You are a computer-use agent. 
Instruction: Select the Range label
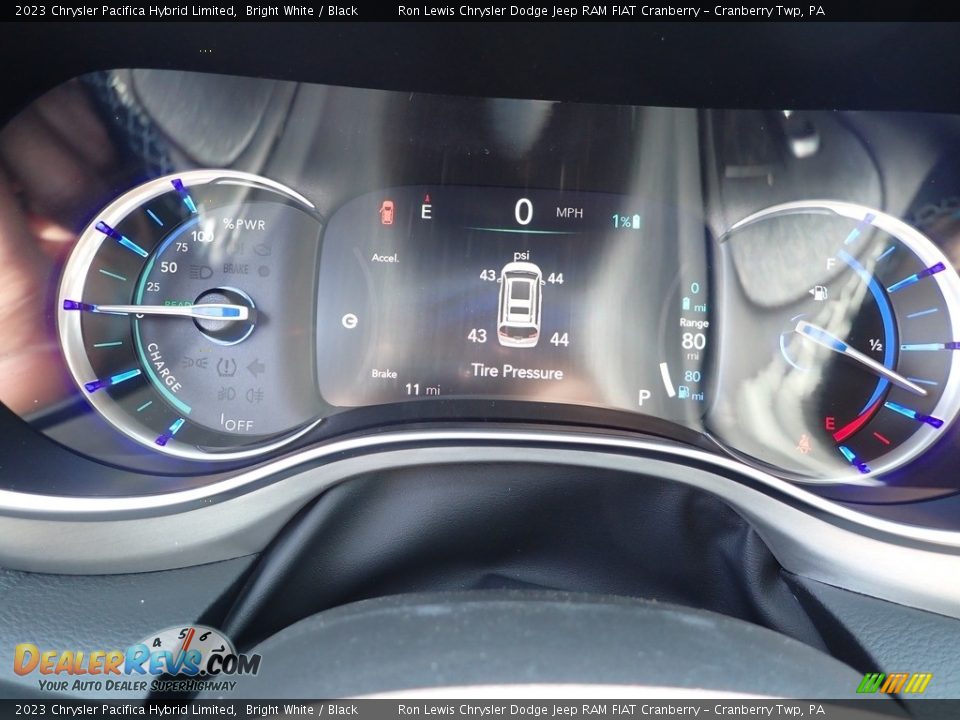pyautogui.click(x=694, y=323)
